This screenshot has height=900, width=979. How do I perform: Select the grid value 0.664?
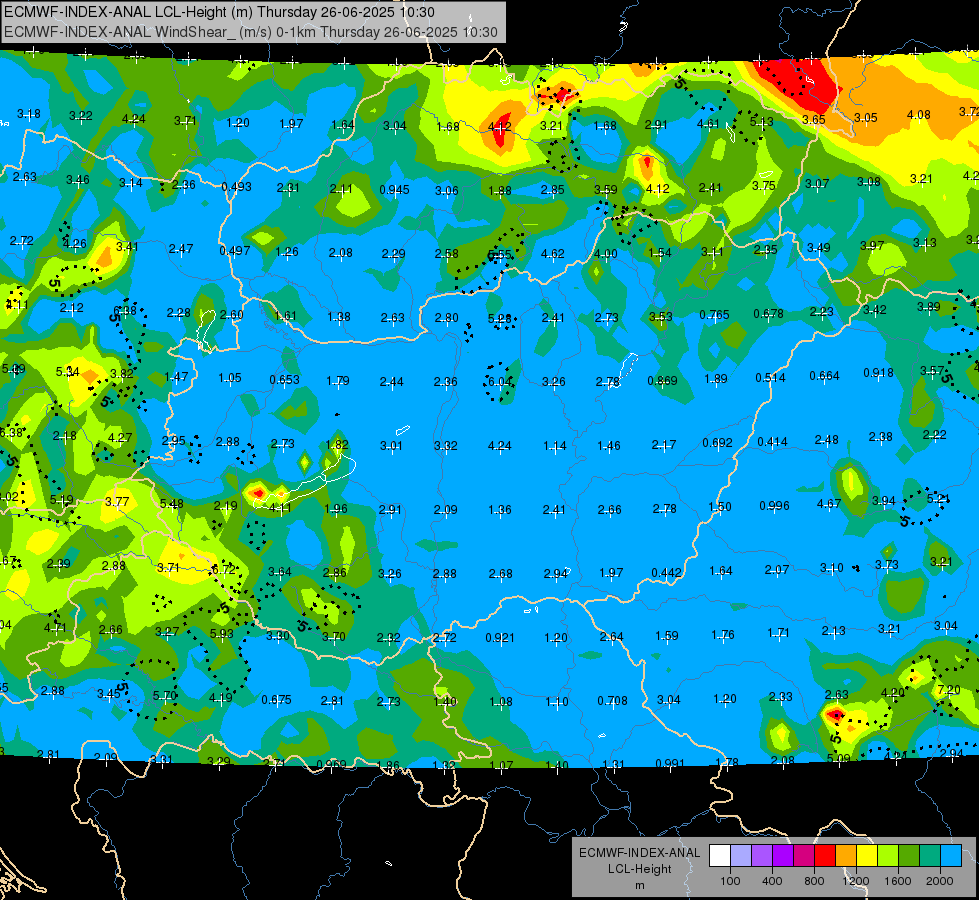coord(825,375)
